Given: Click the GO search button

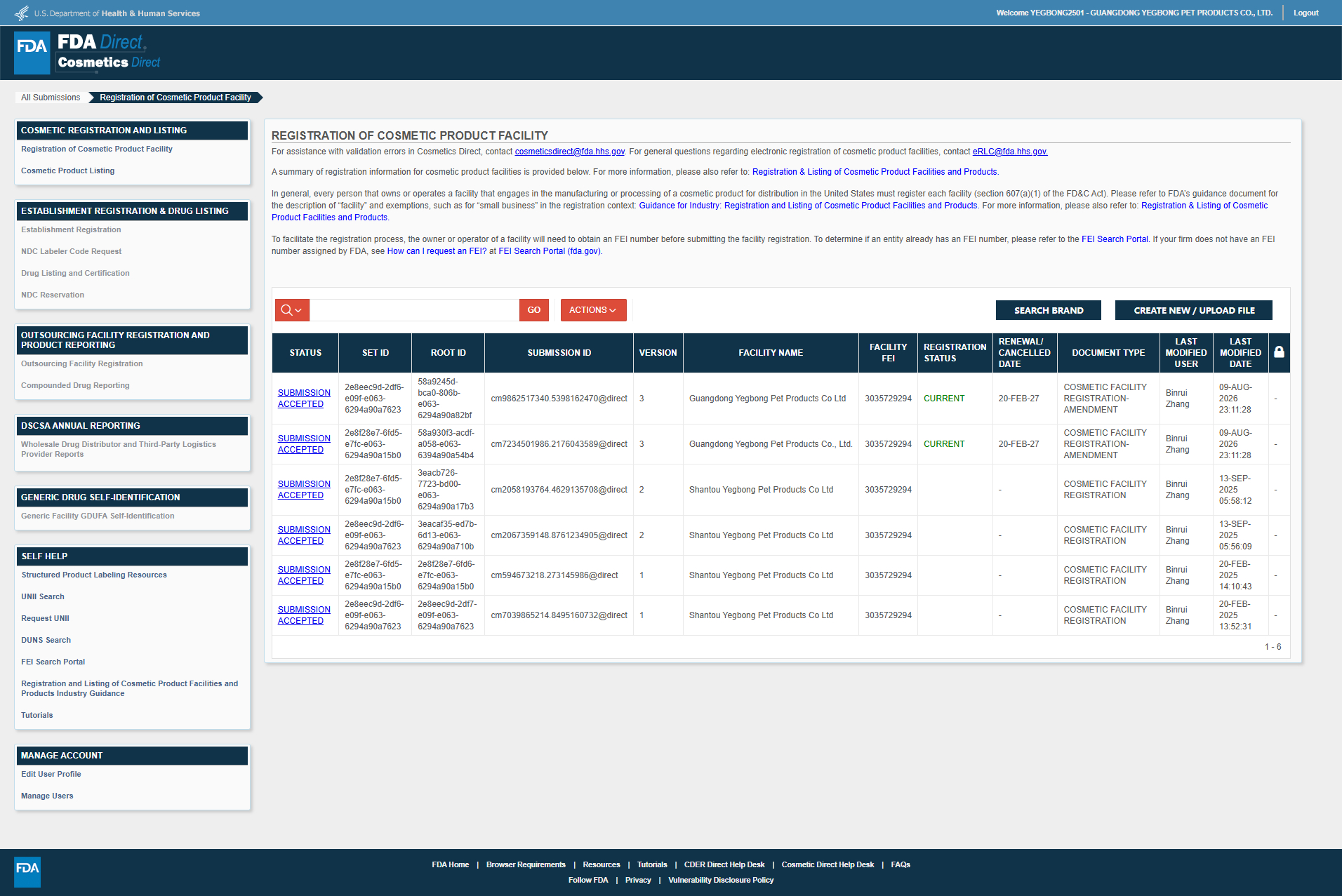Looking at the screenshot, I should coord(534,310).
